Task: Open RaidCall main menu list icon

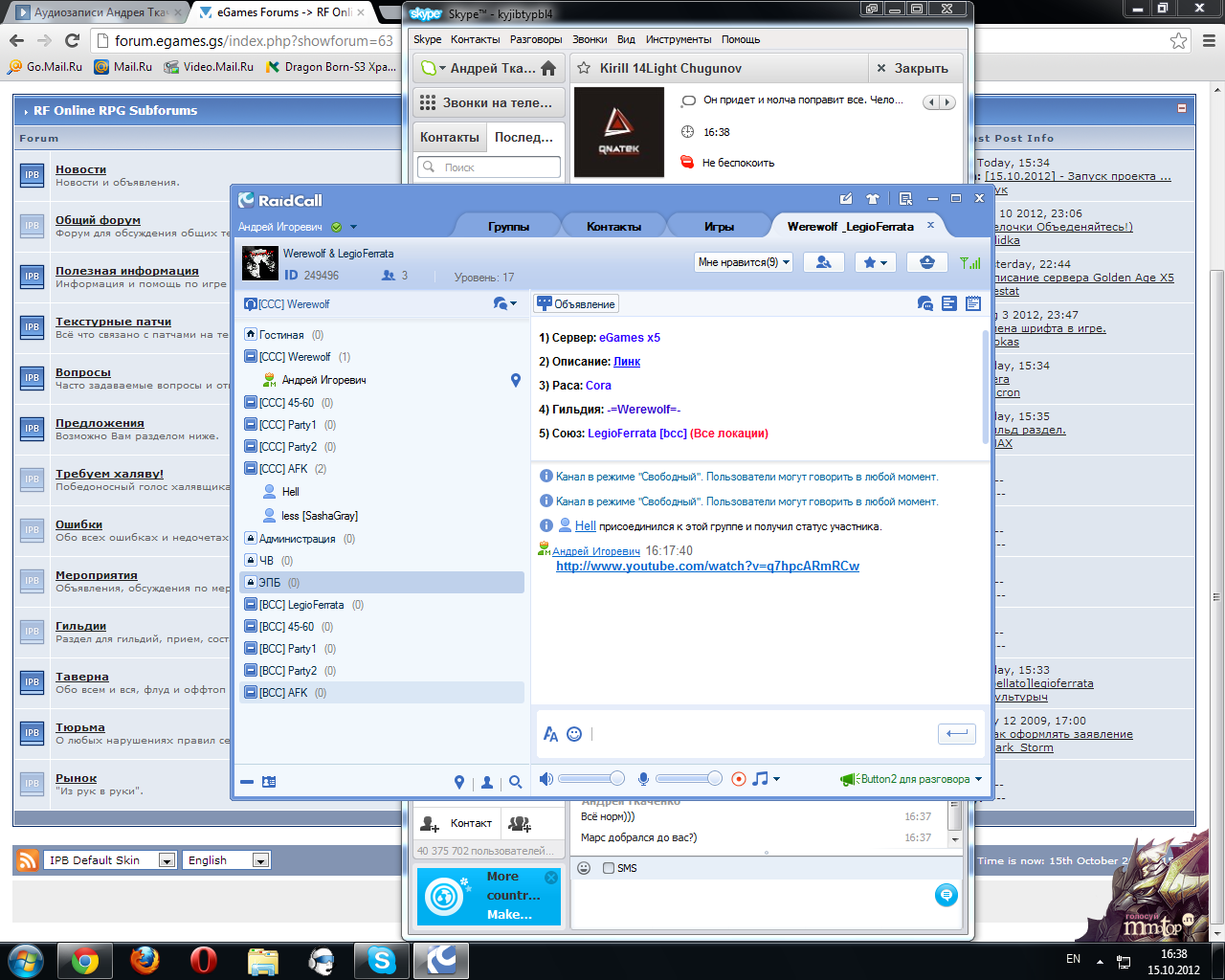Action: point(905,199)
